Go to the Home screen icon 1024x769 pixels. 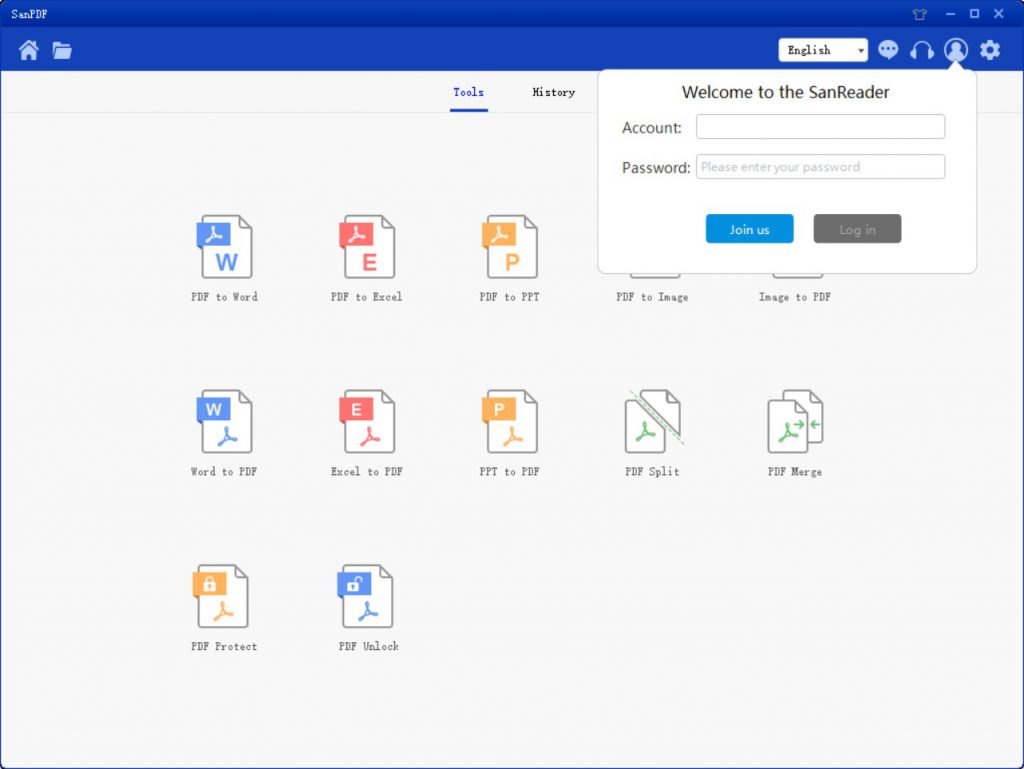coord(29,50)
